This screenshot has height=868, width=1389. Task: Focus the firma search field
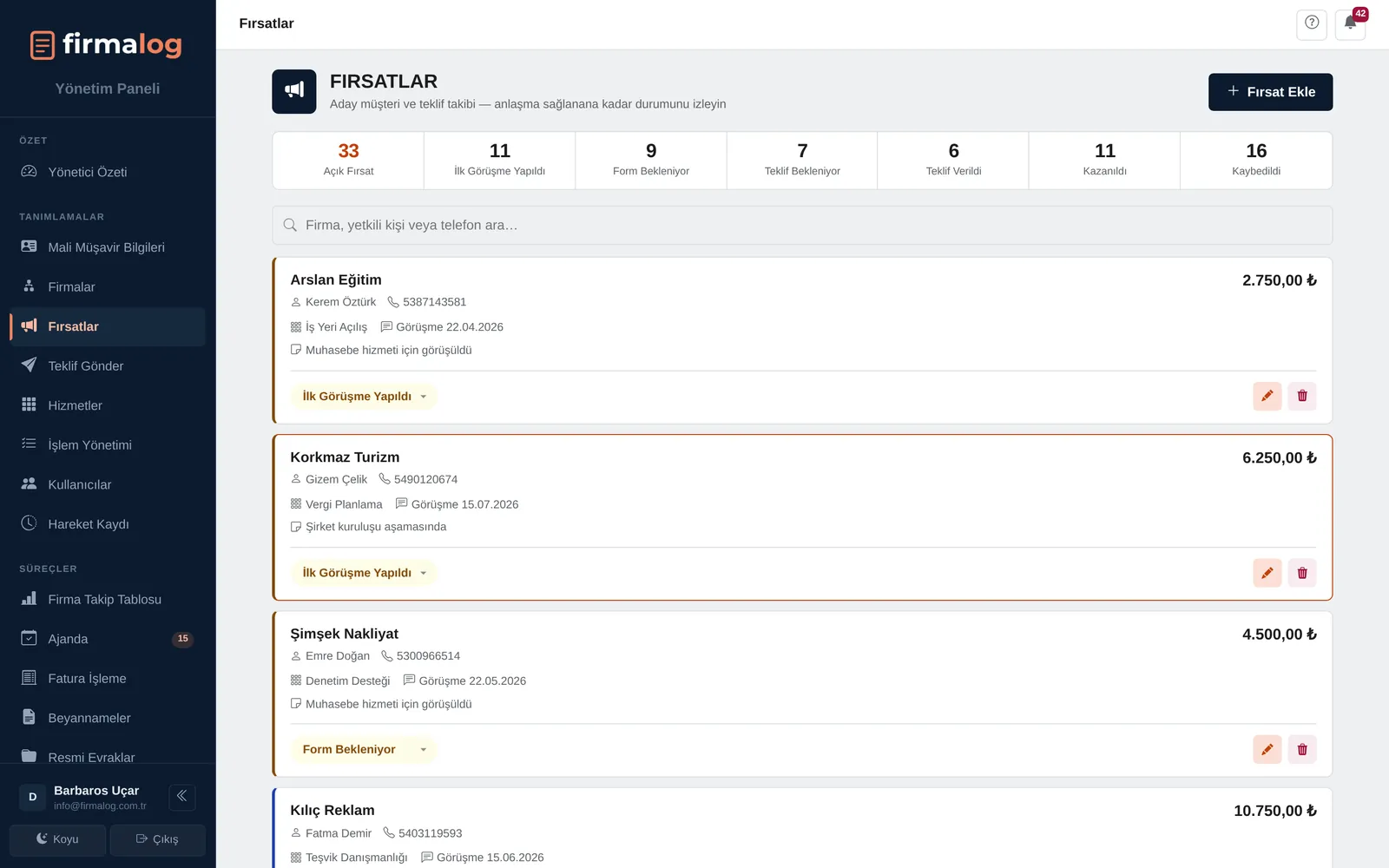(x=802, y=226)
